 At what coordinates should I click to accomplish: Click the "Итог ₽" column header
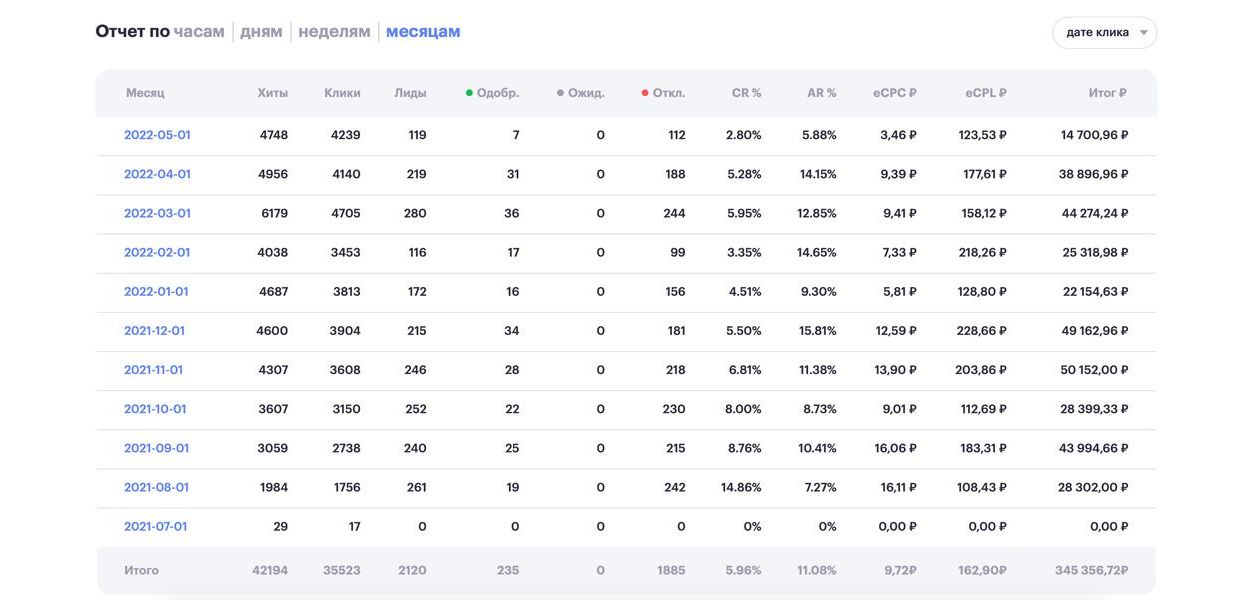[1108, 93]
